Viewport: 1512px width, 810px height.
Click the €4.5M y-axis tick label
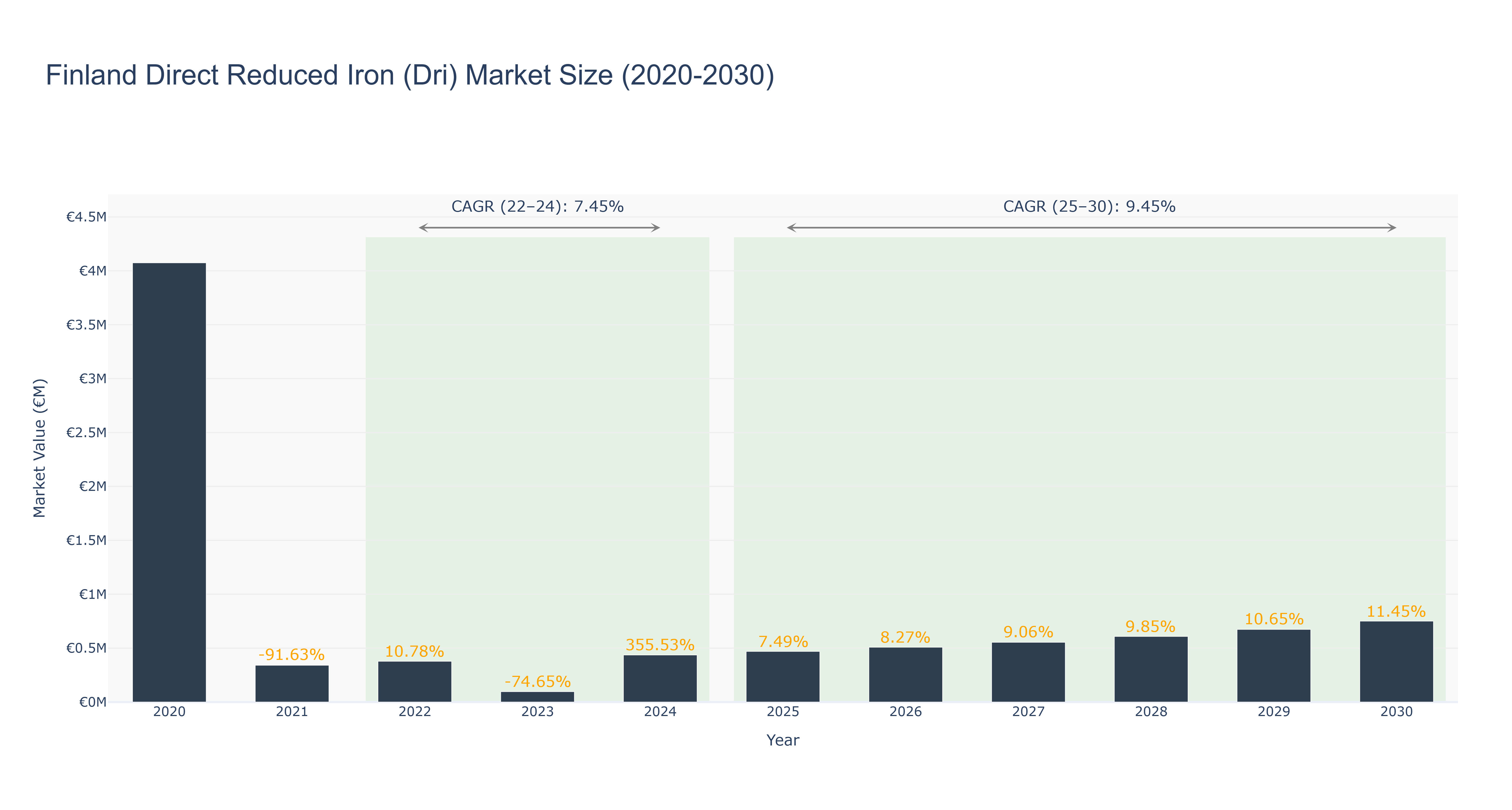[x=86, y=217]
